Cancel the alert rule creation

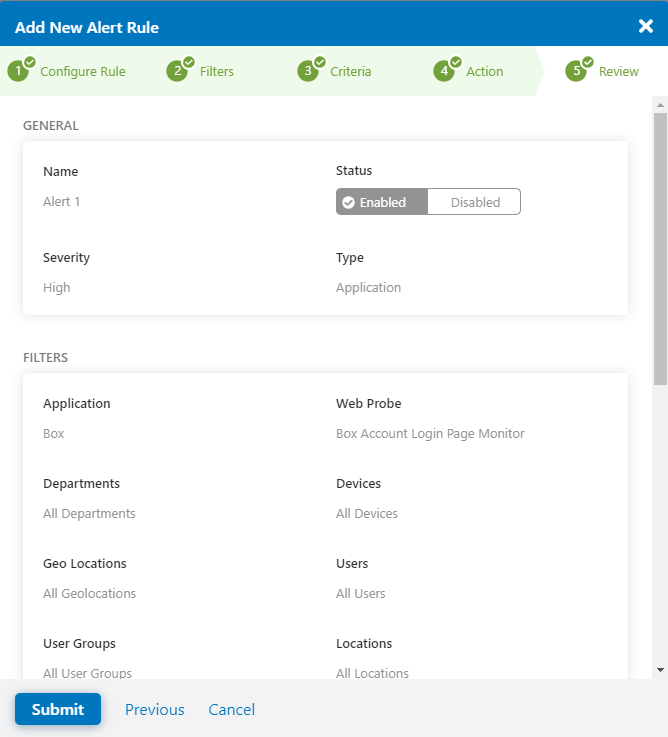[x=231, y=709]
